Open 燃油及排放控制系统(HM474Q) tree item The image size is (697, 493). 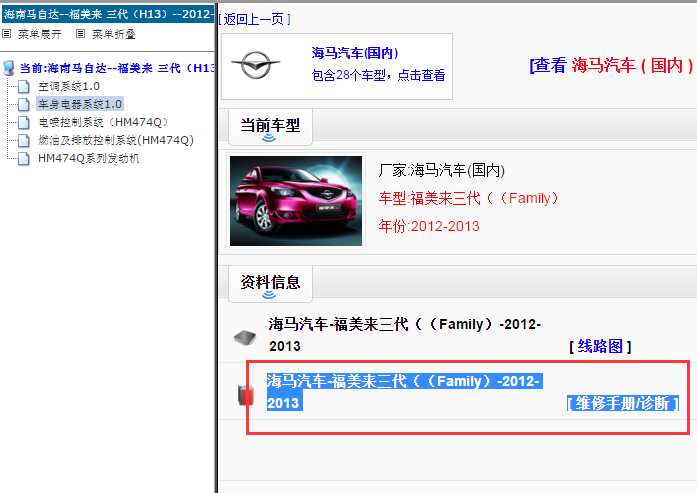116,140
